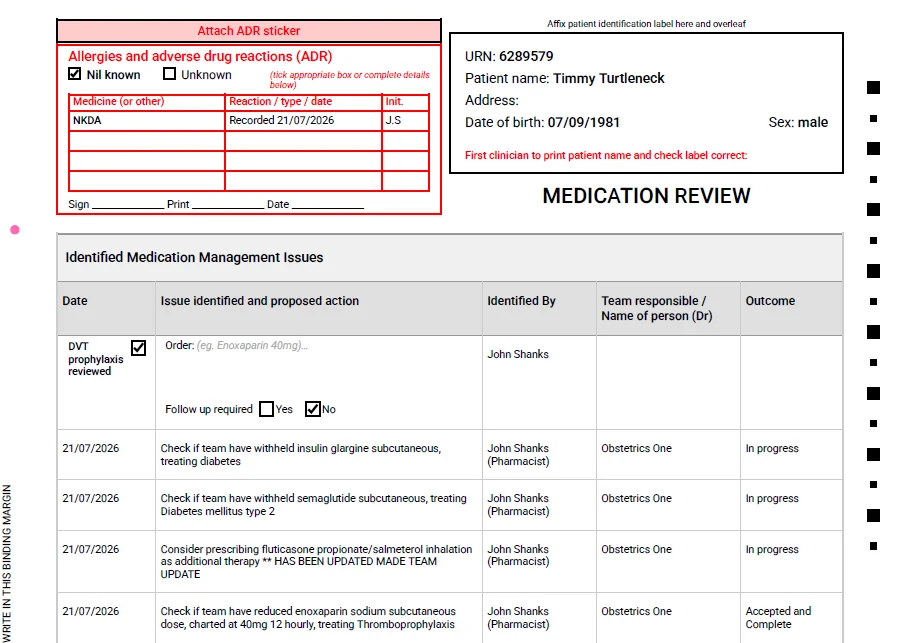The width and height of the screenshot is (900, 643).
Task: Click the date in the insulin glargine row
Action: point(91,448)
